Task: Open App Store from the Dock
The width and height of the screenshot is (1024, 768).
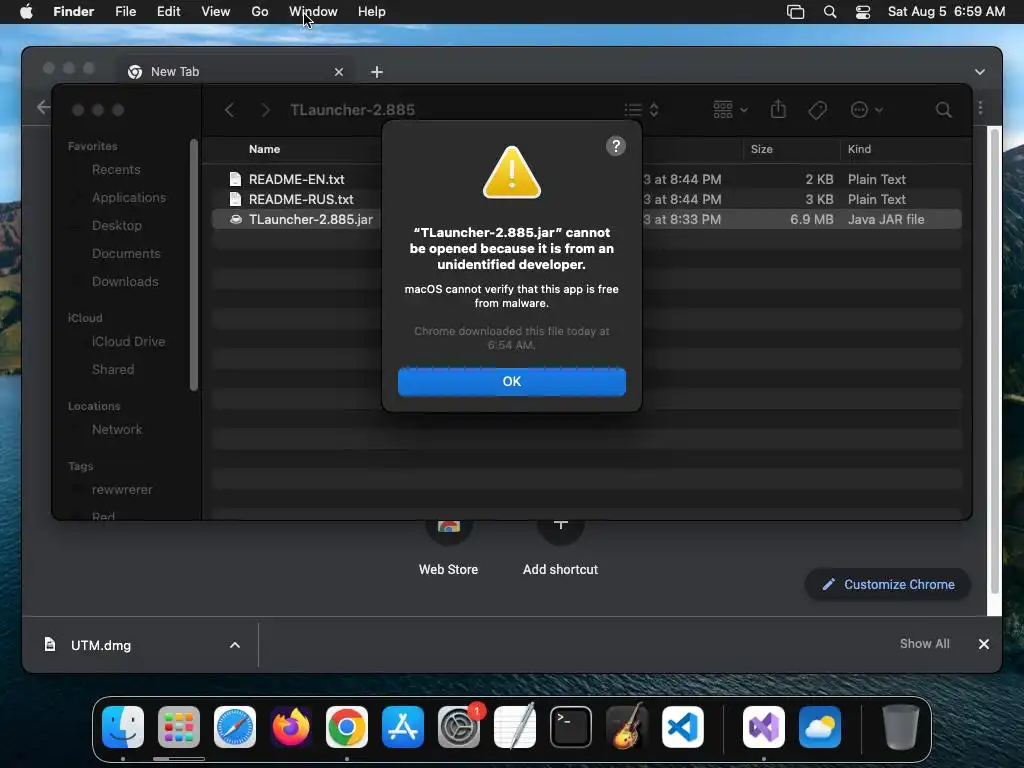Action: [x=403, y=727]
